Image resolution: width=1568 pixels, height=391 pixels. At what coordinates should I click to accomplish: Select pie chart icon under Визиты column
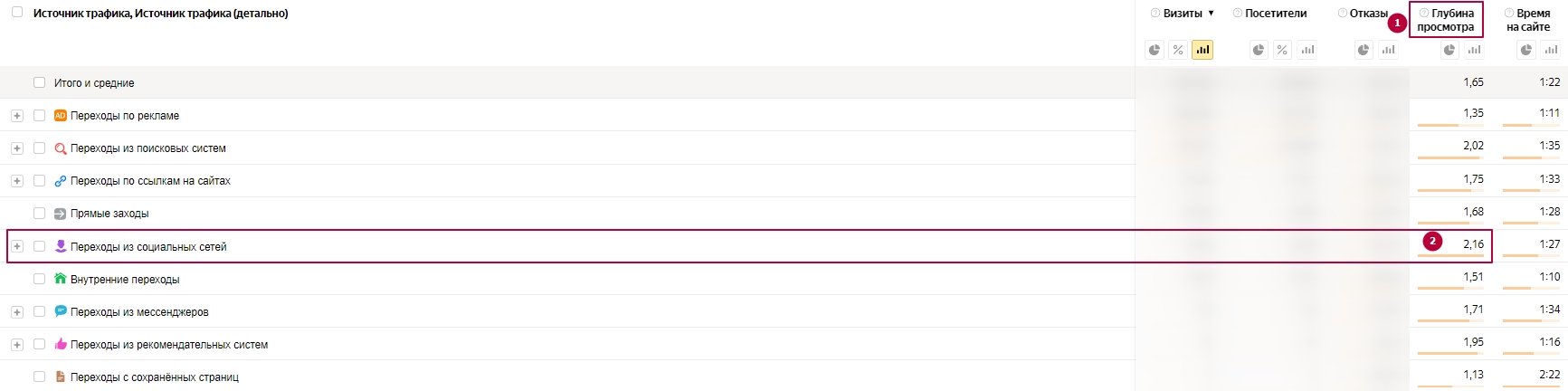point(1155,50)
